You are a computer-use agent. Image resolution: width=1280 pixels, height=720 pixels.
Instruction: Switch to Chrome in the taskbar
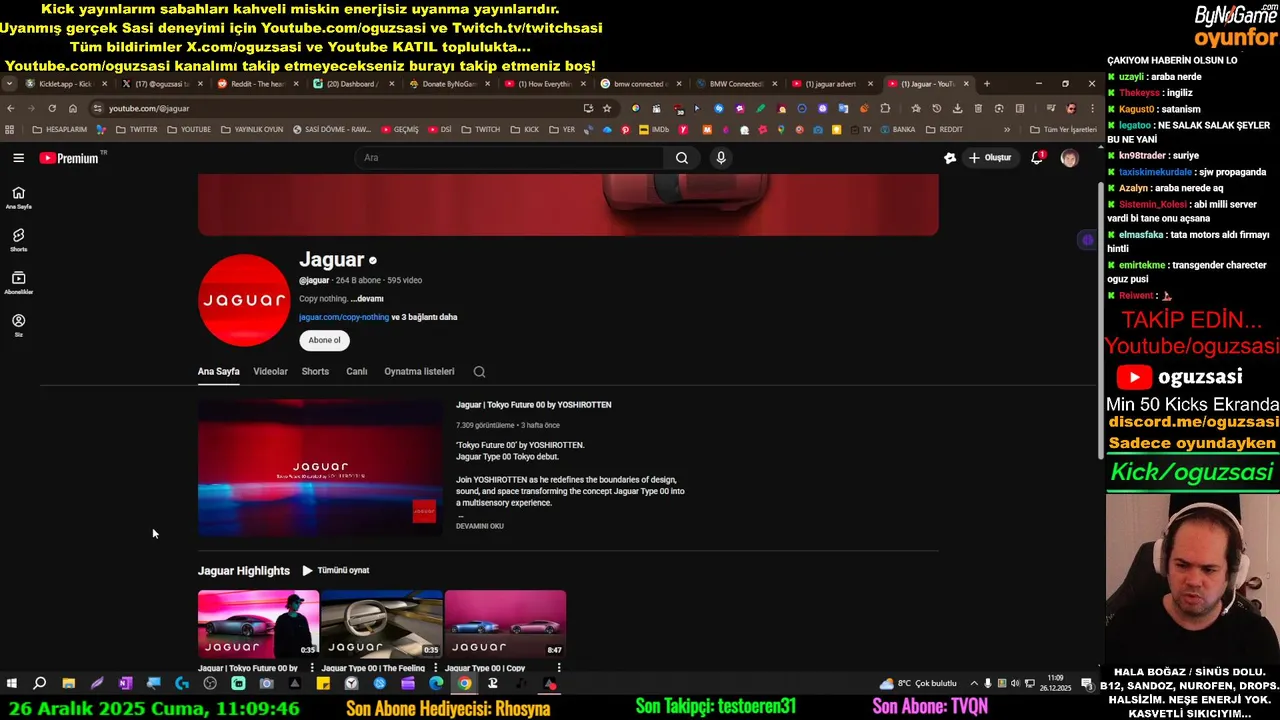coord(464,684)
